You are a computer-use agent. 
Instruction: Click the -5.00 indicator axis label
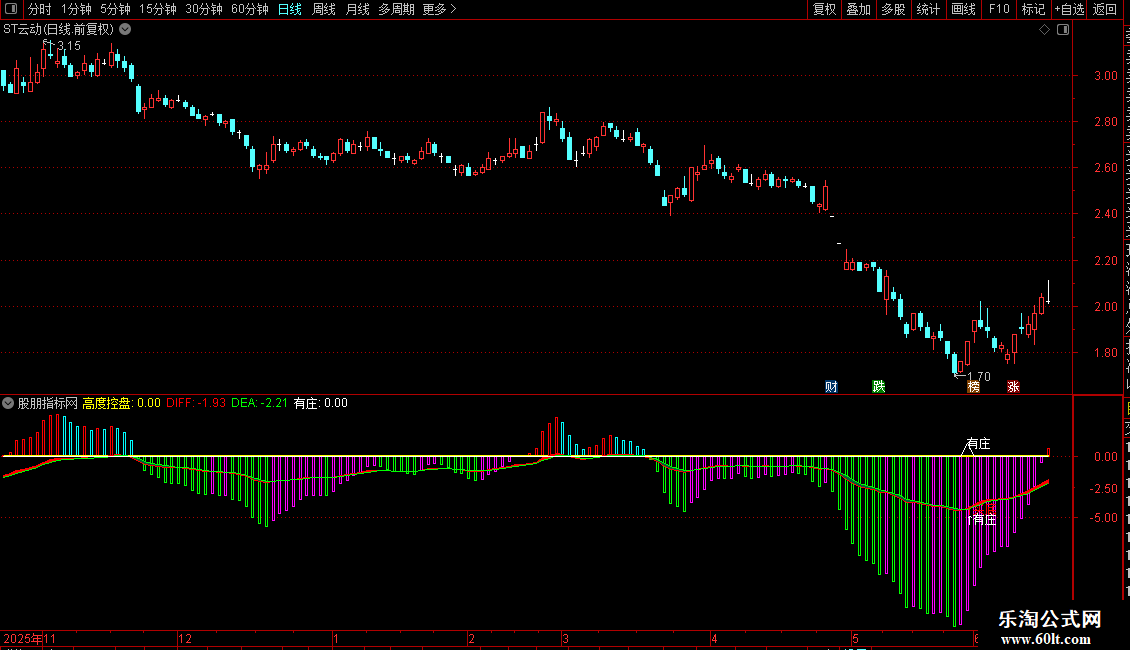(x=1105, y=517)
